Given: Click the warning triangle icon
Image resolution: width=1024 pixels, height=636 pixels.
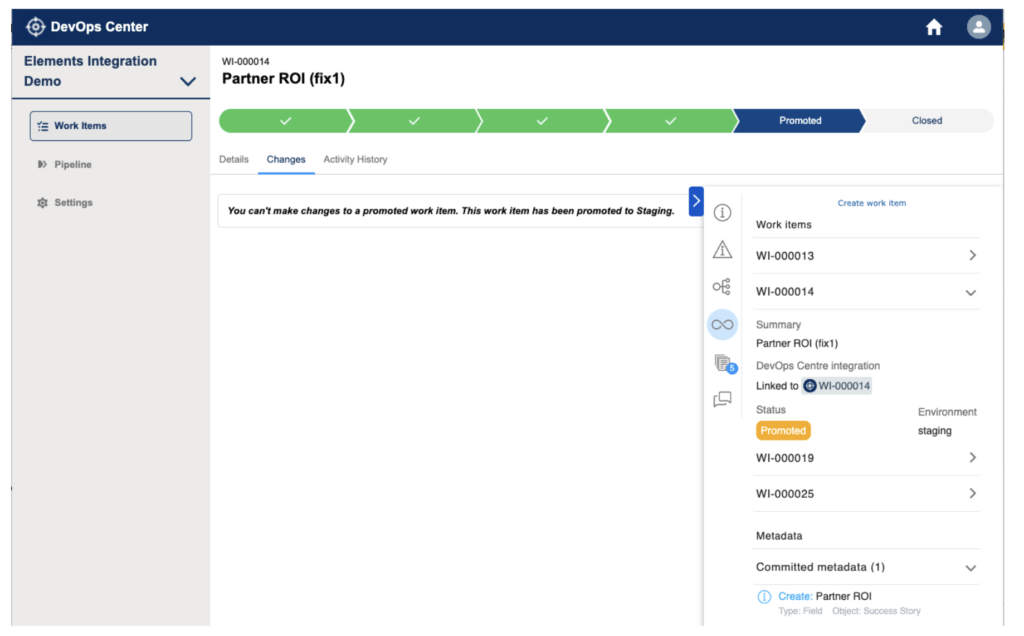Looking at the screenshot, I should pos(722,250).
